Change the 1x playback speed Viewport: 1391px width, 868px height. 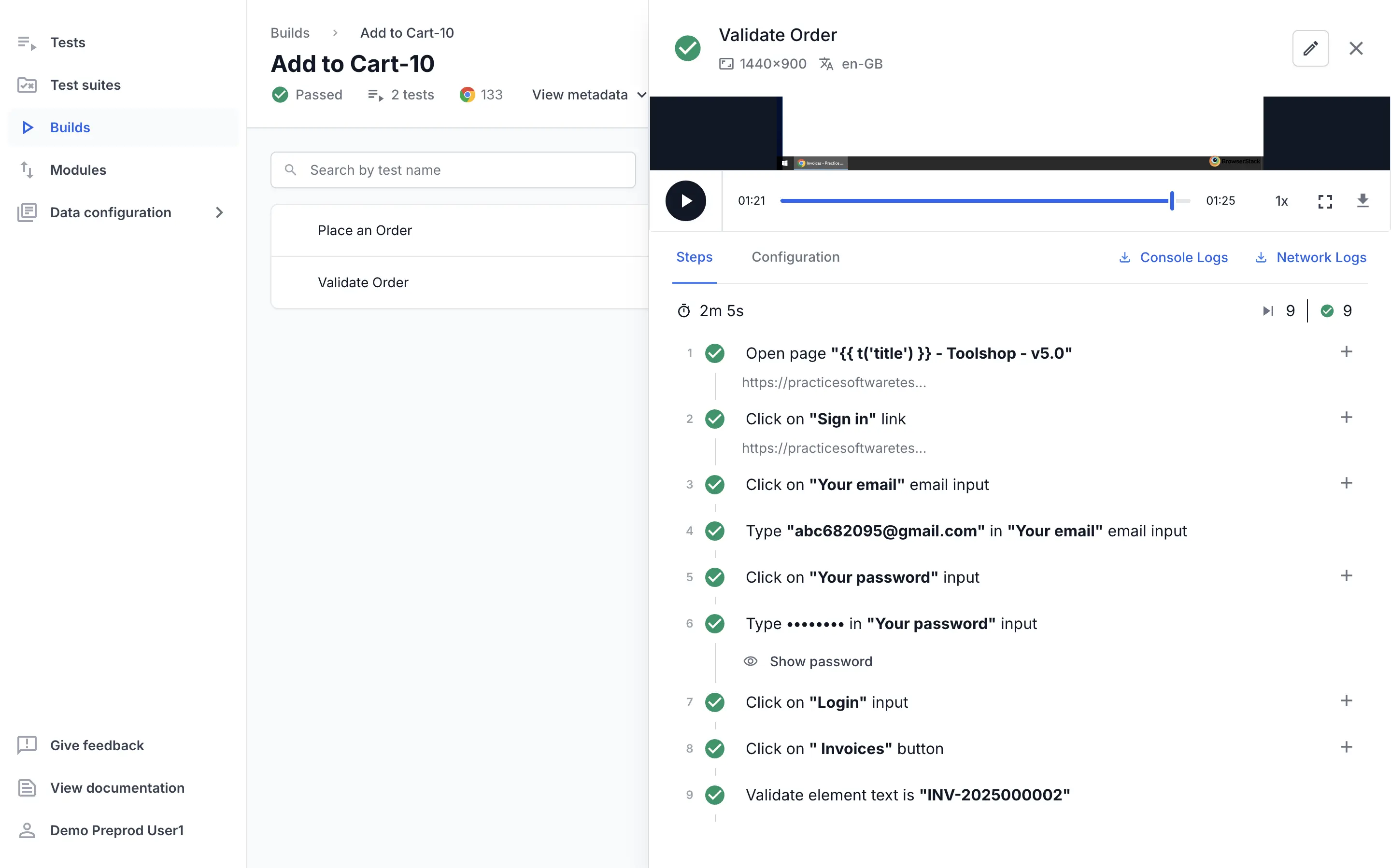(x=1281, y=201)
